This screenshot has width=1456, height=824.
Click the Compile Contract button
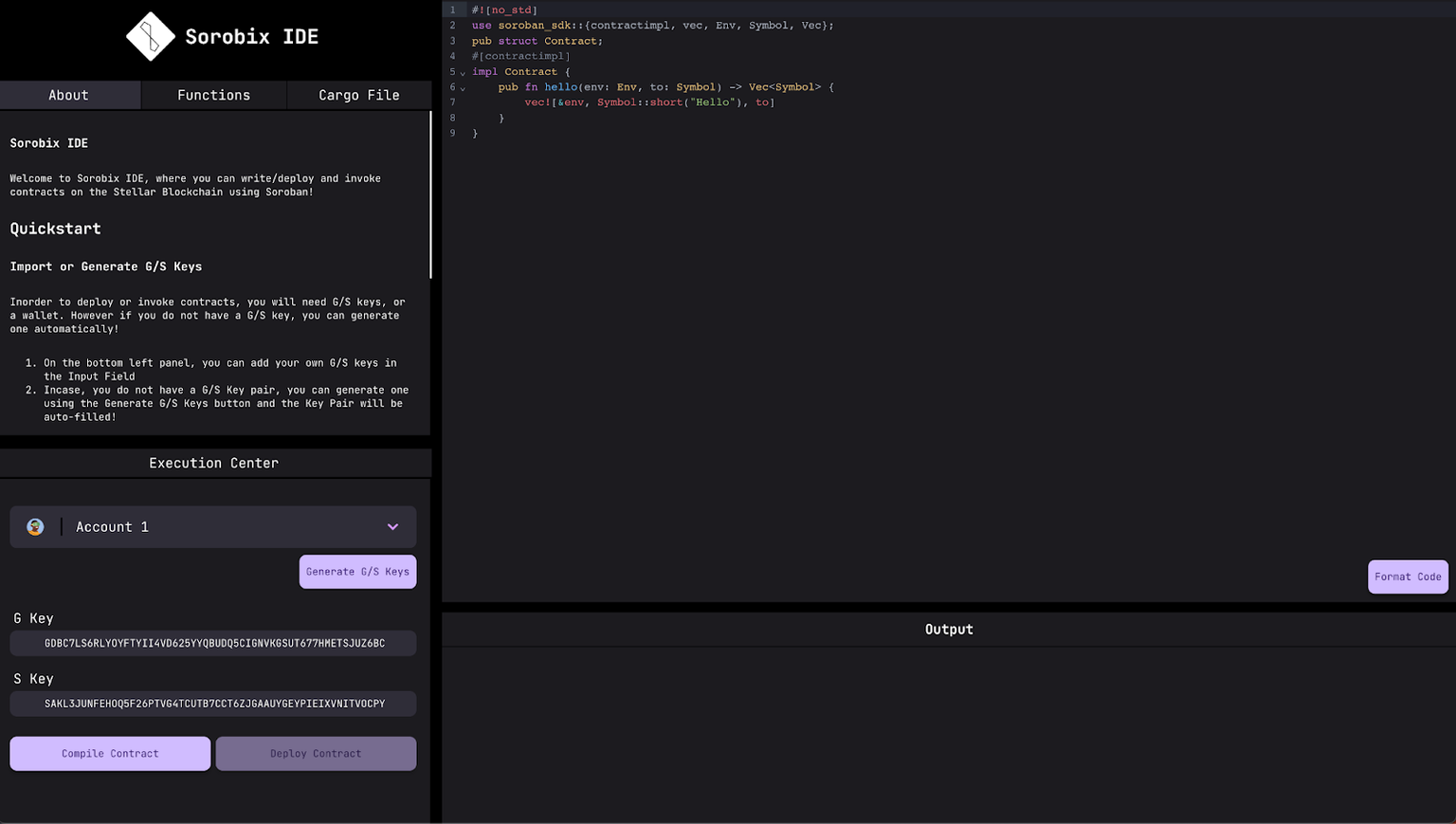[x=109, y=753]
